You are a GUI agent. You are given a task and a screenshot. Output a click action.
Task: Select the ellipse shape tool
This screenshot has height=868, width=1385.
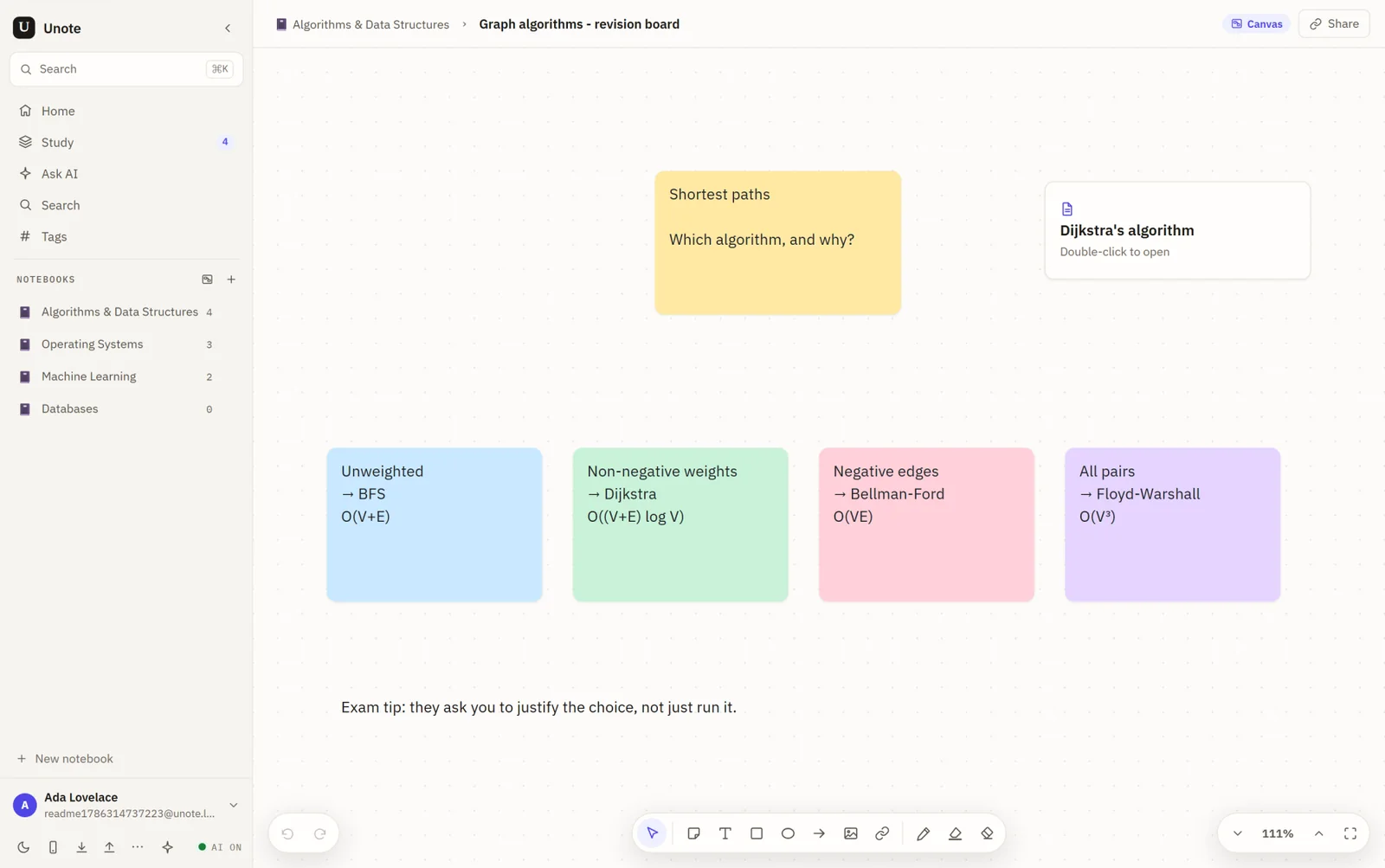coord(788,833)
